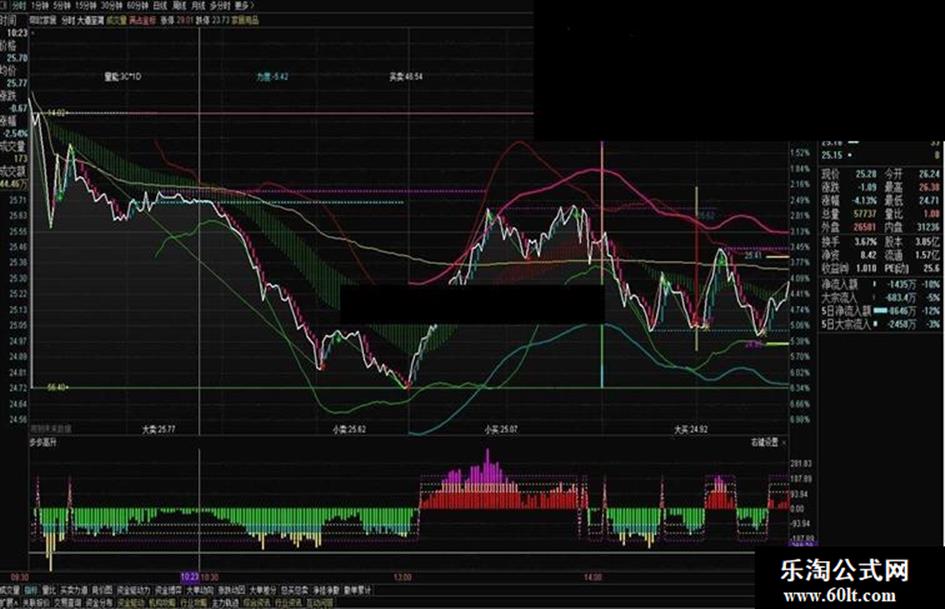Switch to the 分时 period tab

(19, 5)
